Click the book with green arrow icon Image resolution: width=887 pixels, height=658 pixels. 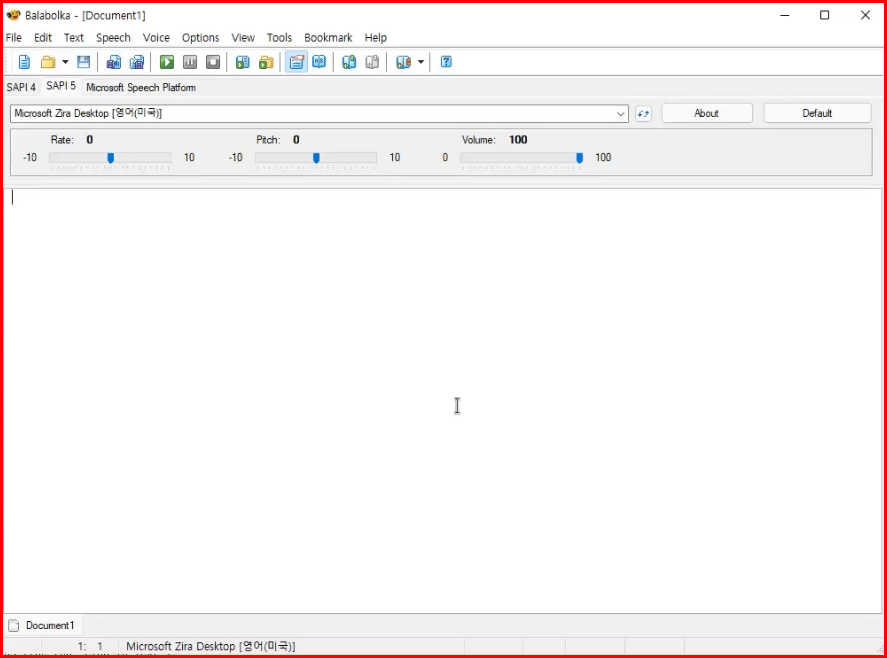pos(349,62)
